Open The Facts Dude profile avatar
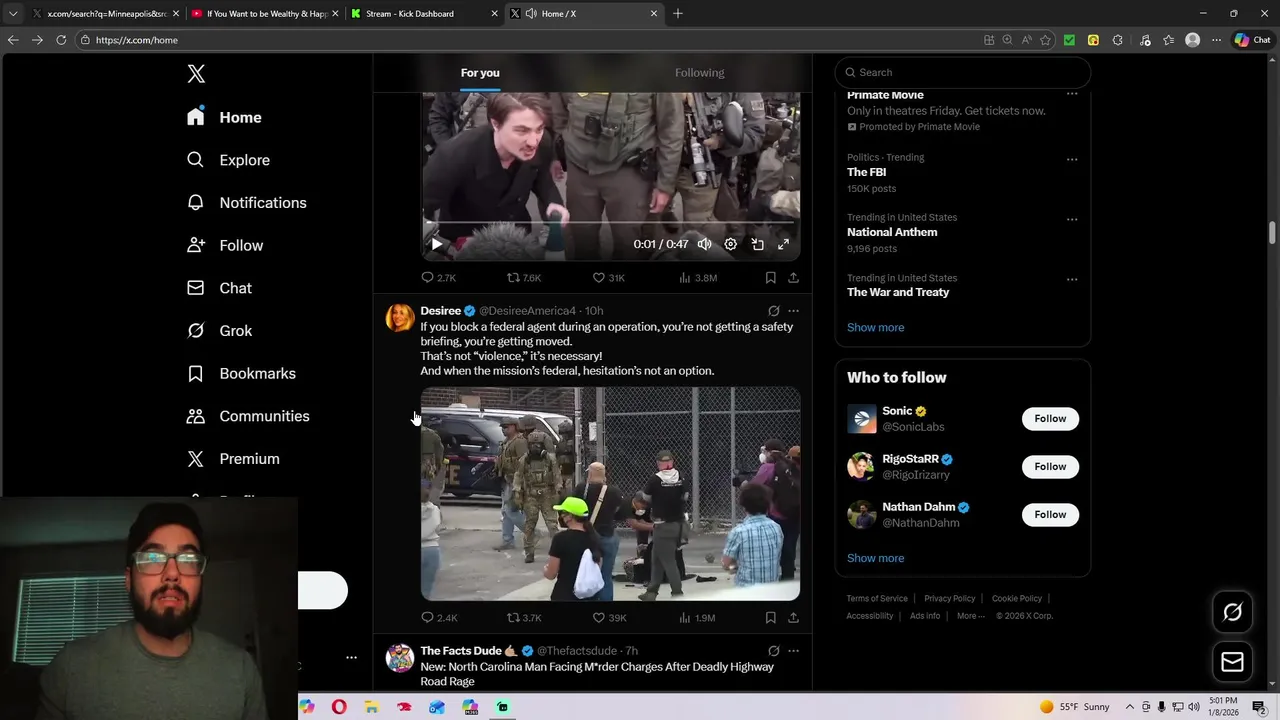Viewport: 1280px width, 720px height. tap(400, 658)
